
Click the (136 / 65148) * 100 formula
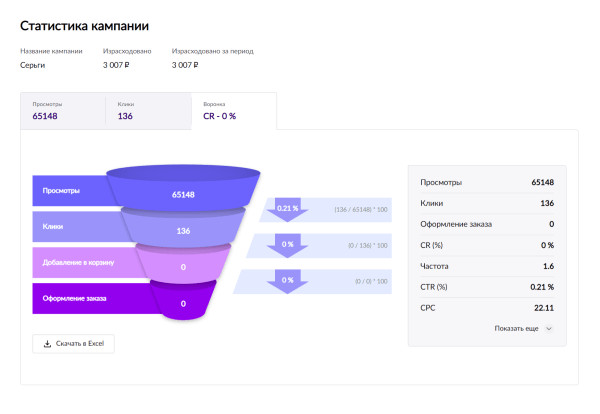click(x=361, y=209)
